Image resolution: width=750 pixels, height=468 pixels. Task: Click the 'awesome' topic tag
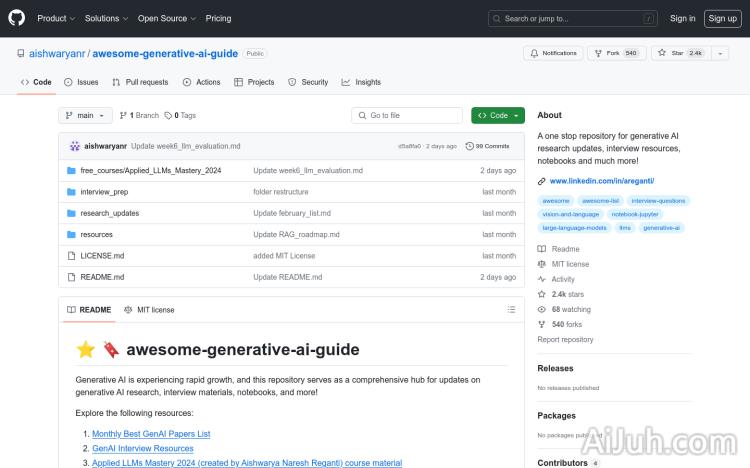pyautogui.click(x=556, y=201)
